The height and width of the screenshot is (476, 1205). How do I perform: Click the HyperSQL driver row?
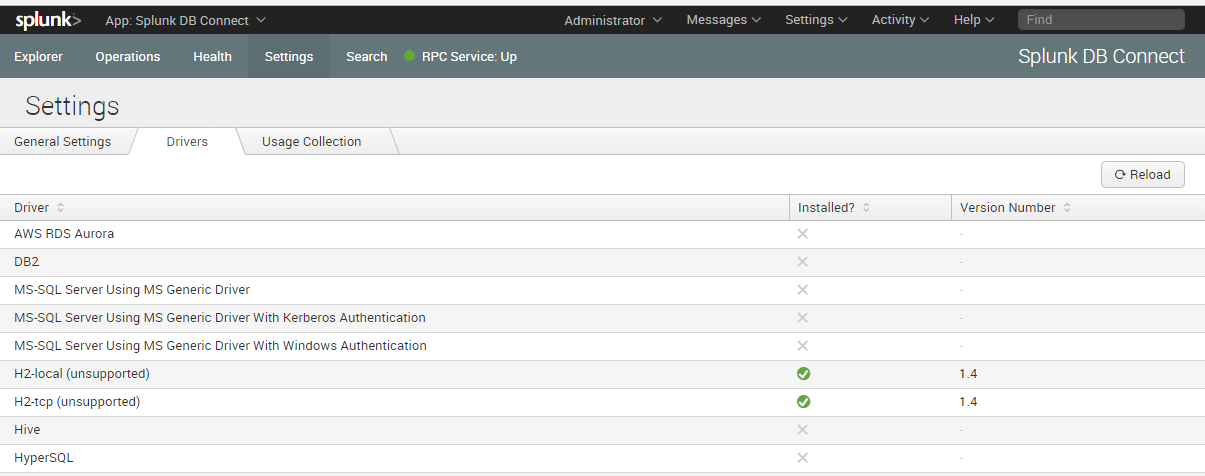(602, 458)
